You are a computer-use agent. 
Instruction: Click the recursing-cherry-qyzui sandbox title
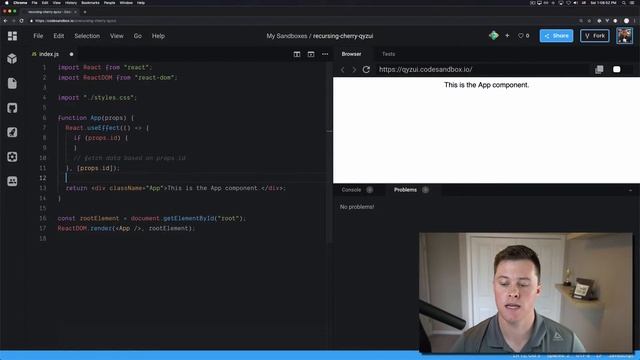pyautogui.click(x=343, y=36)
